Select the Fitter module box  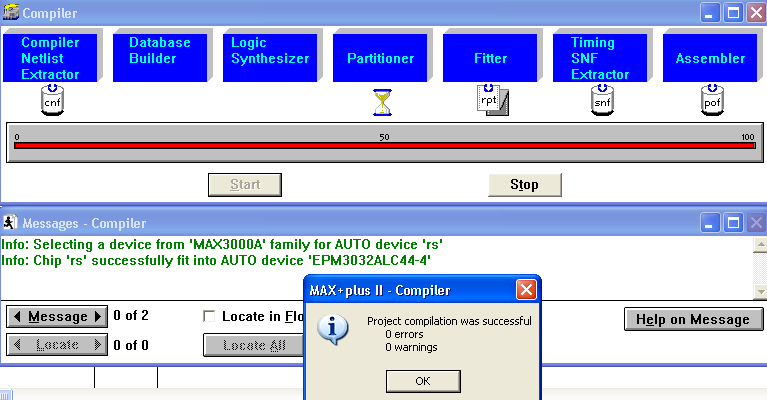tap(490, 58)
